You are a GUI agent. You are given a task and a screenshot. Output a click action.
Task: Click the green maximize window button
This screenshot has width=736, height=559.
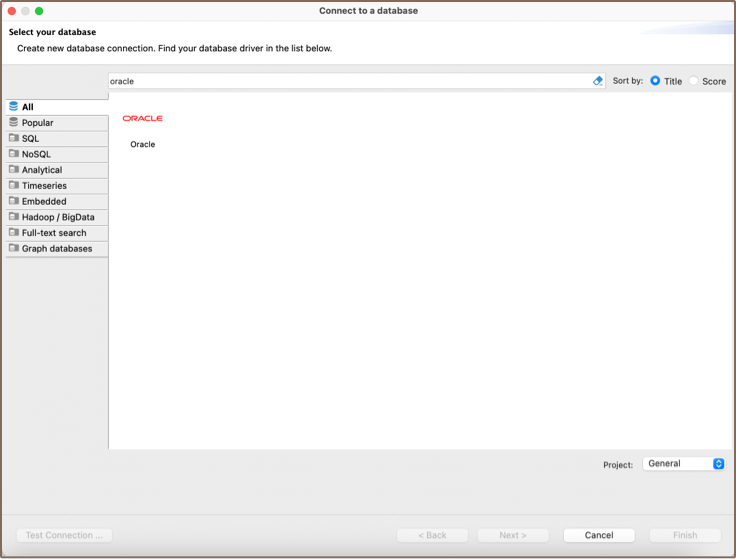(x=39, y=11)
